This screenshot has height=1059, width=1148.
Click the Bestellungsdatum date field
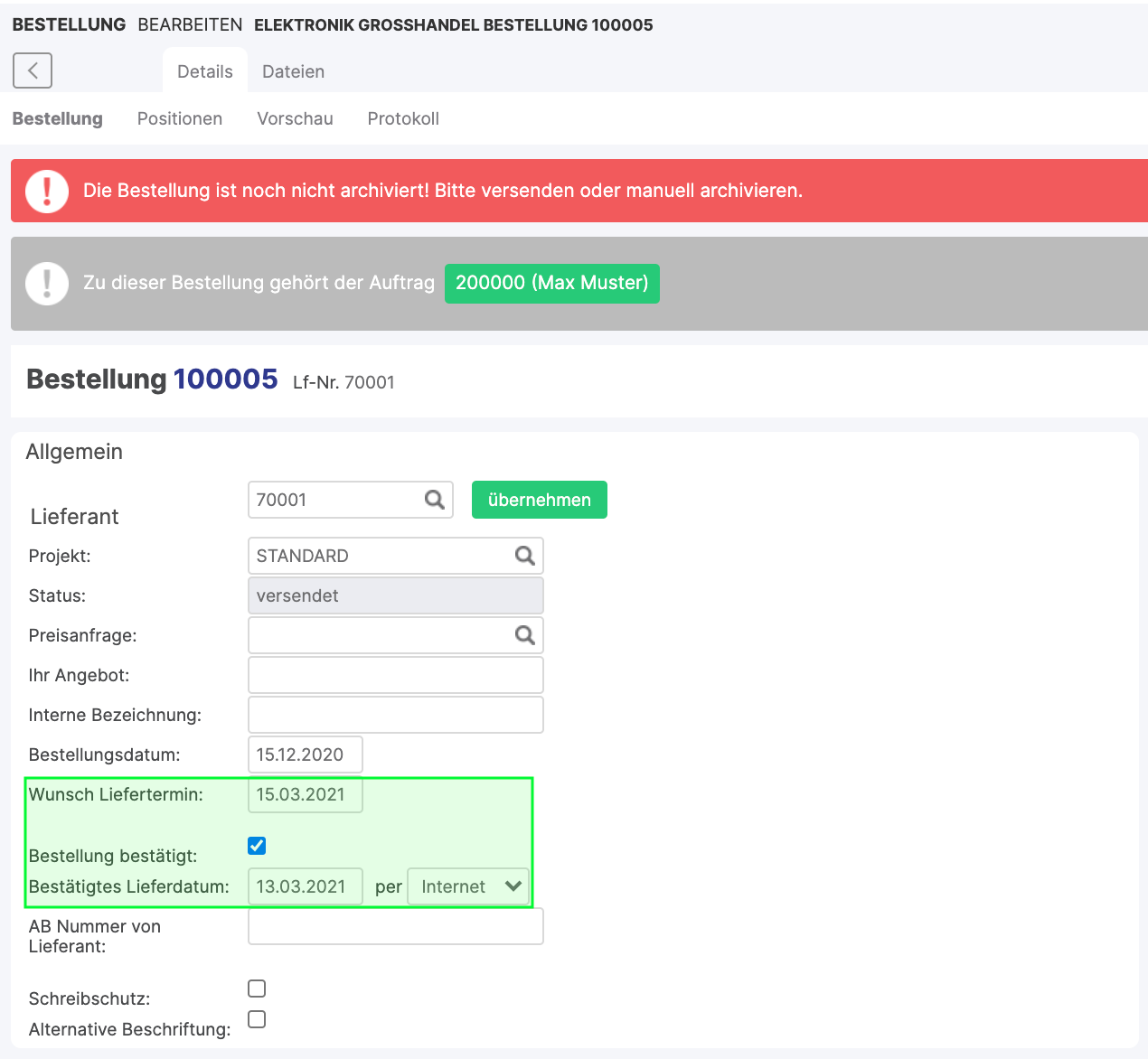(x=305, y=754)
